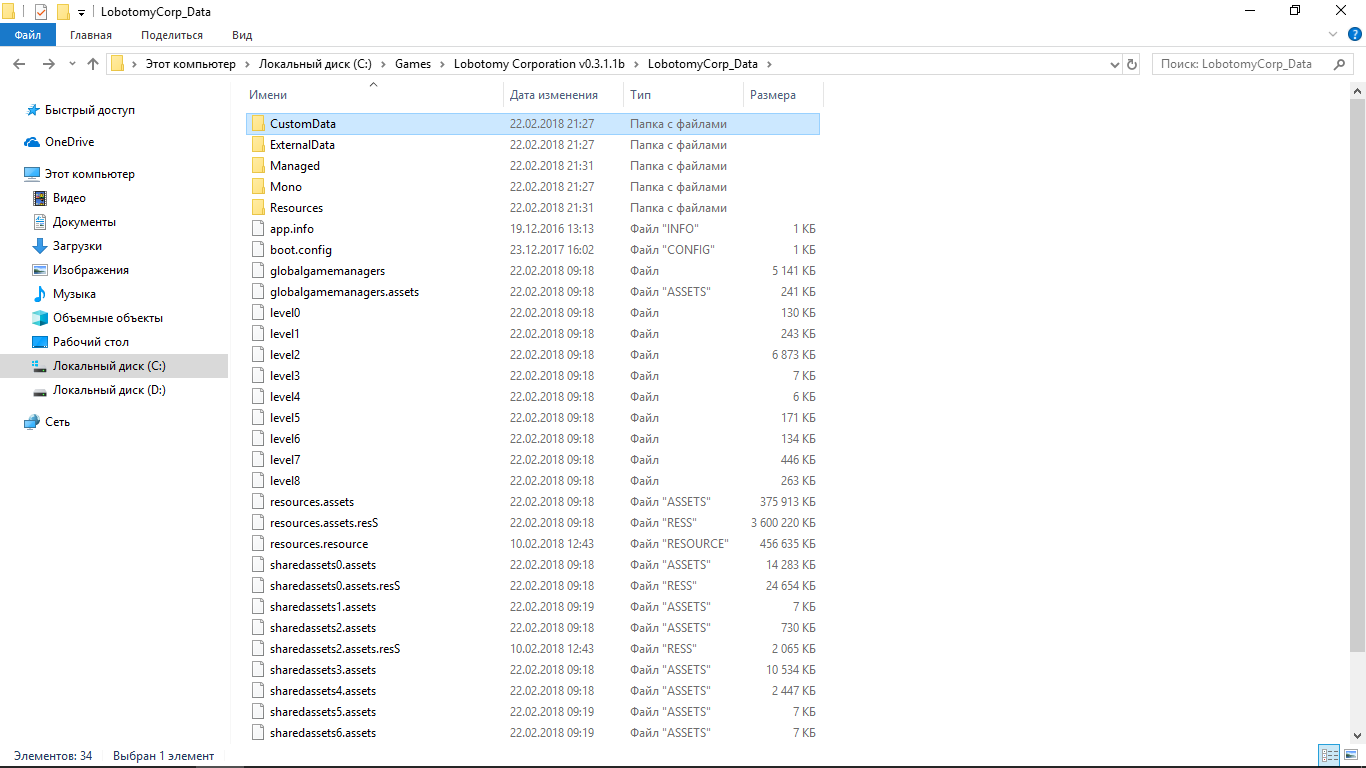Select globalgamemanagers.assets file
Screen dimensions: 1366x768
pos(344,292)
